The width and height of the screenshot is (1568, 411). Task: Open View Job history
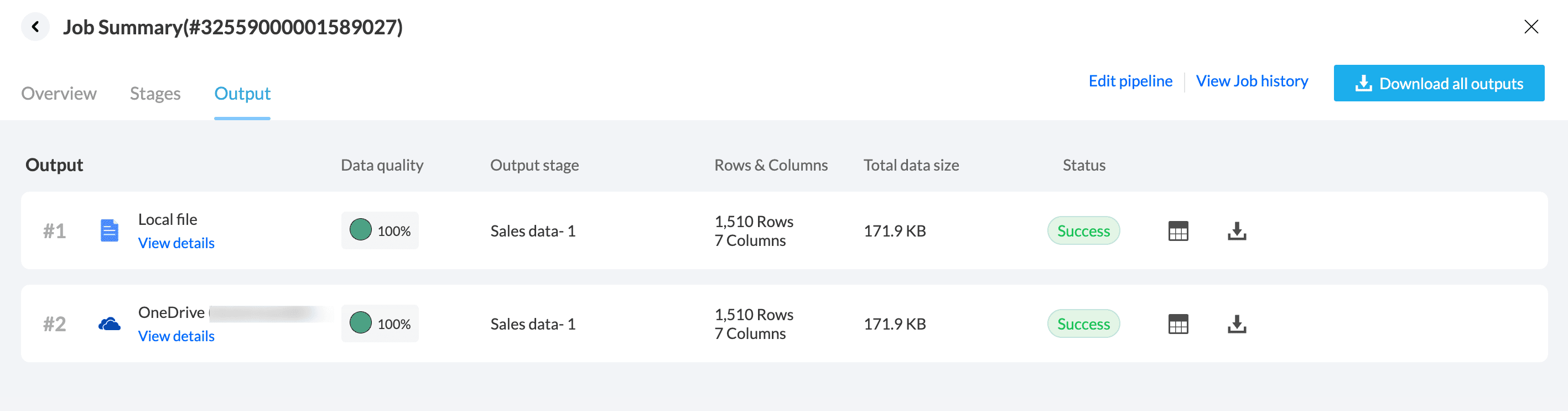(1252, 81)
